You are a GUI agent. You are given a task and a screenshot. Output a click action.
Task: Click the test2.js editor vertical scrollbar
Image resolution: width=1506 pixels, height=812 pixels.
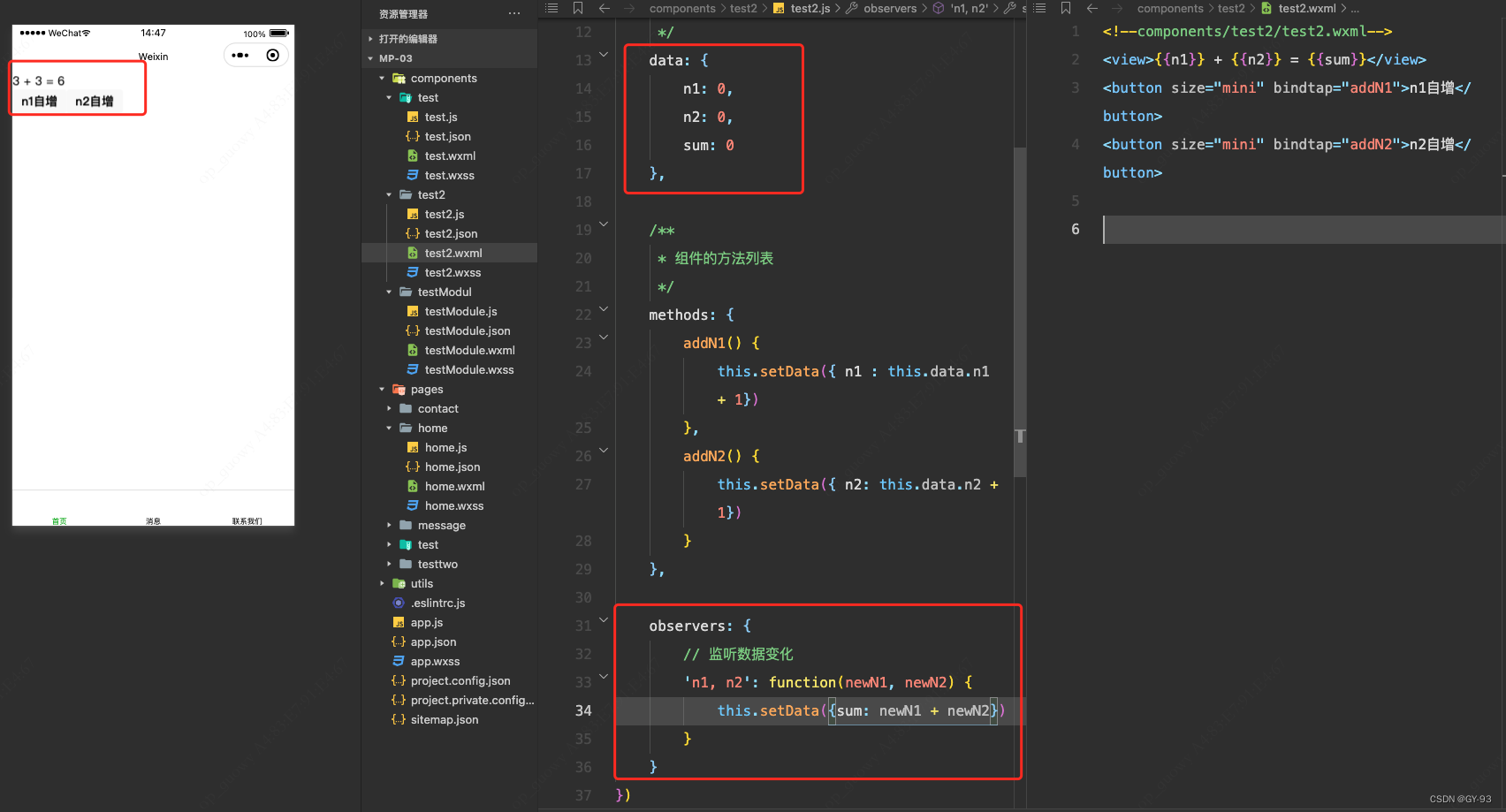tap(1020, 312)
